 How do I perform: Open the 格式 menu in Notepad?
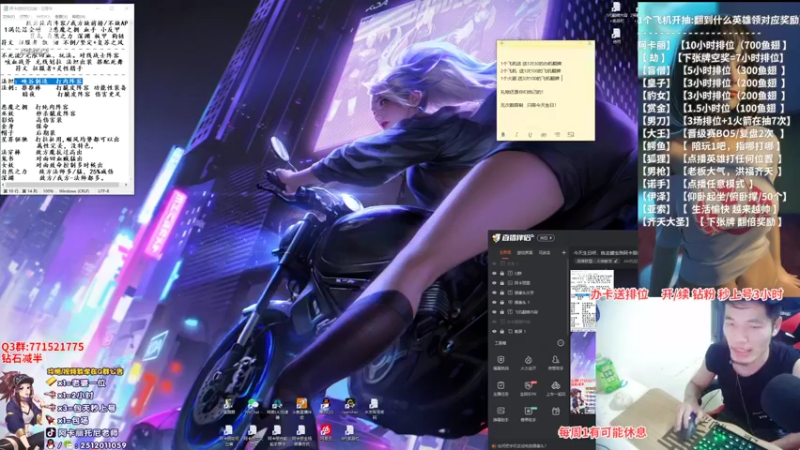pos(42,16)
